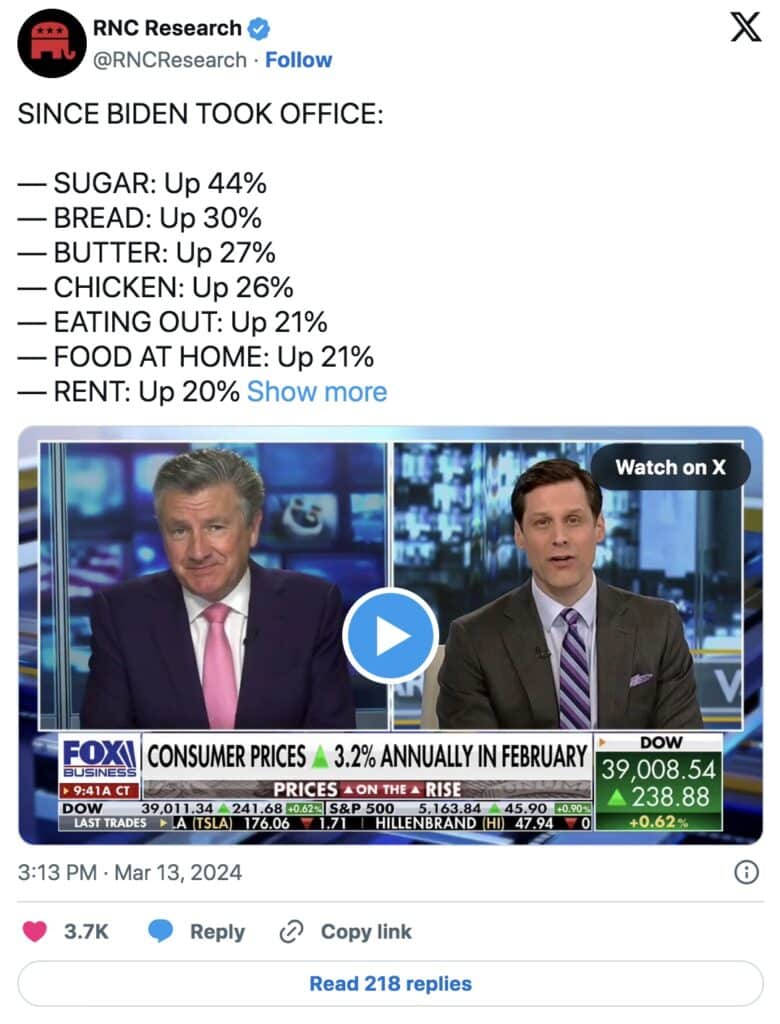Open the RNC Research profile name
The width and height of the screenshot is (780, 1024).
[167, 28]
